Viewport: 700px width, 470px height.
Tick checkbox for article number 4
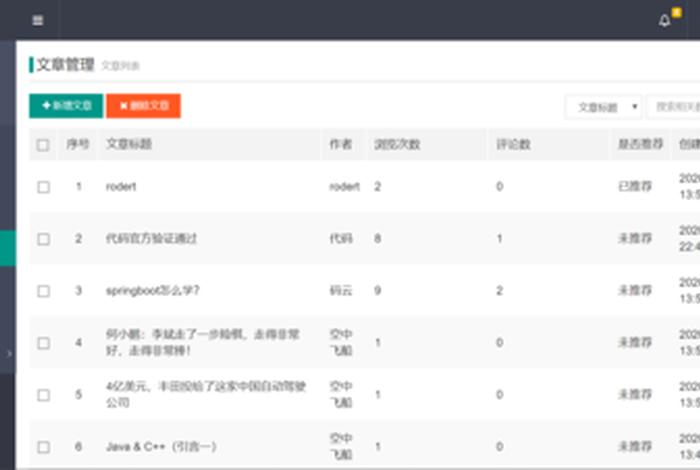[x=43, y=343]
